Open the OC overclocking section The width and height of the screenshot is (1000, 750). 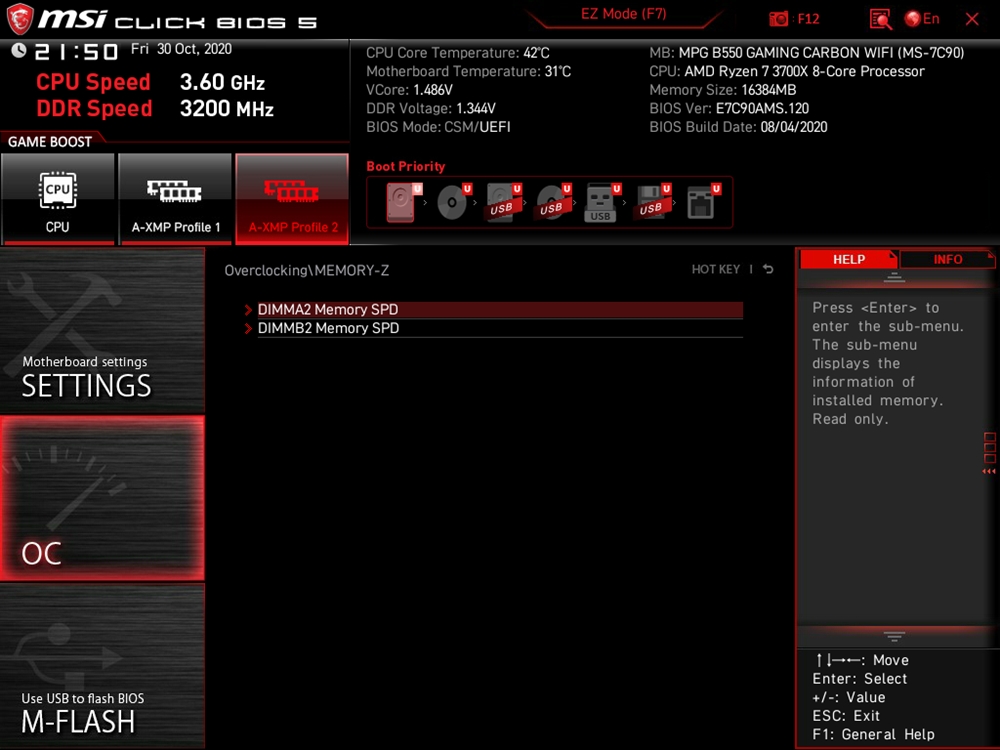coord(102,498)
